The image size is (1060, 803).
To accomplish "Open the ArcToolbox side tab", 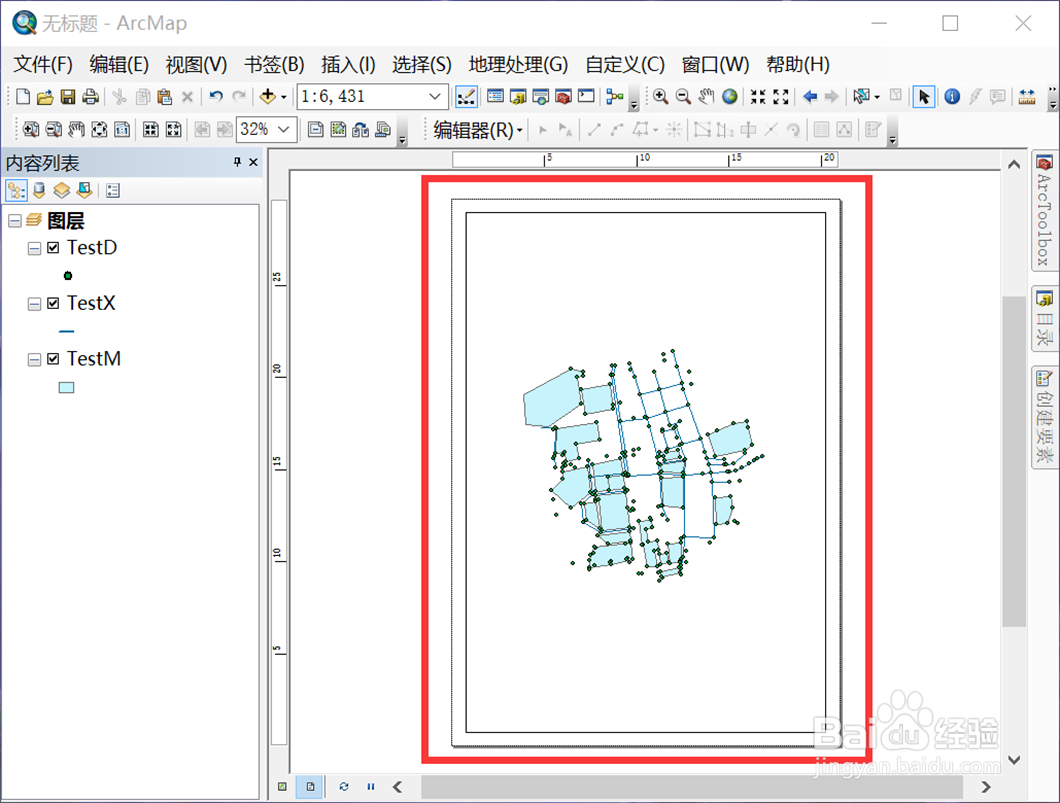I will click(x=1044, y=211).
